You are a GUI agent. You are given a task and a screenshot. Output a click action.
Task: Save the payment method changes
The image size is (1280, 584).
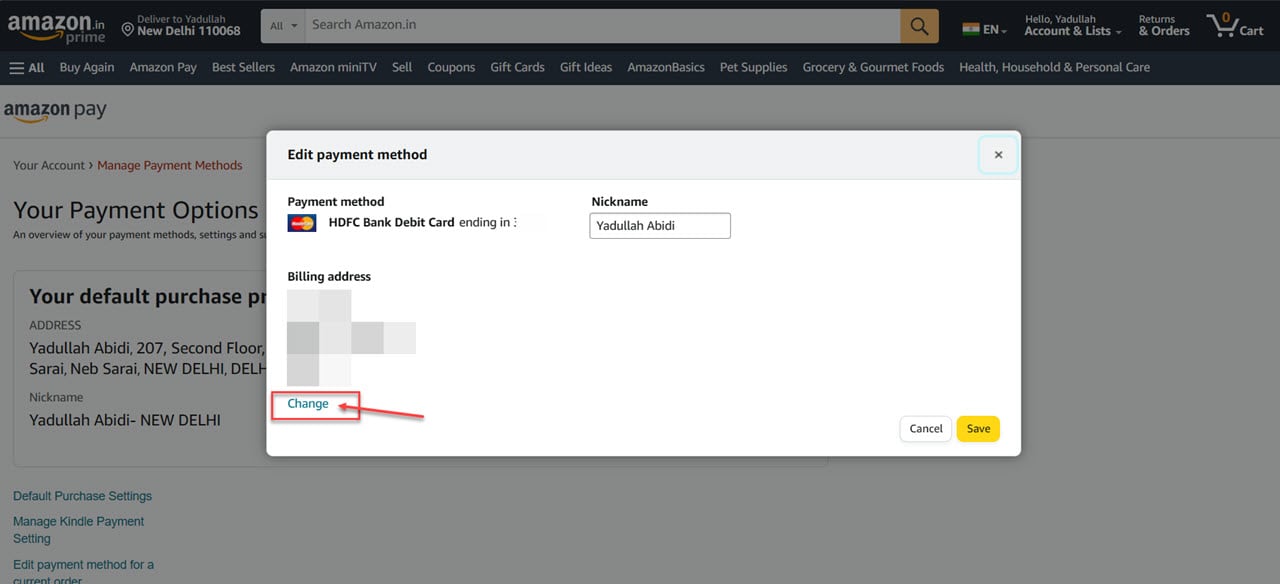point(977,428)
